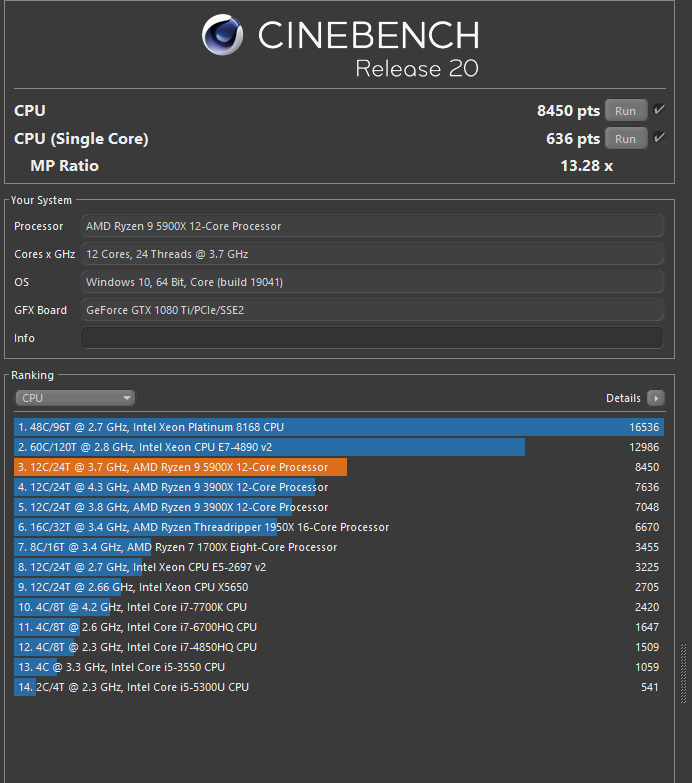Select ranking row Core i7-6700HQ

pyautogui.click(x=339, y=627)
